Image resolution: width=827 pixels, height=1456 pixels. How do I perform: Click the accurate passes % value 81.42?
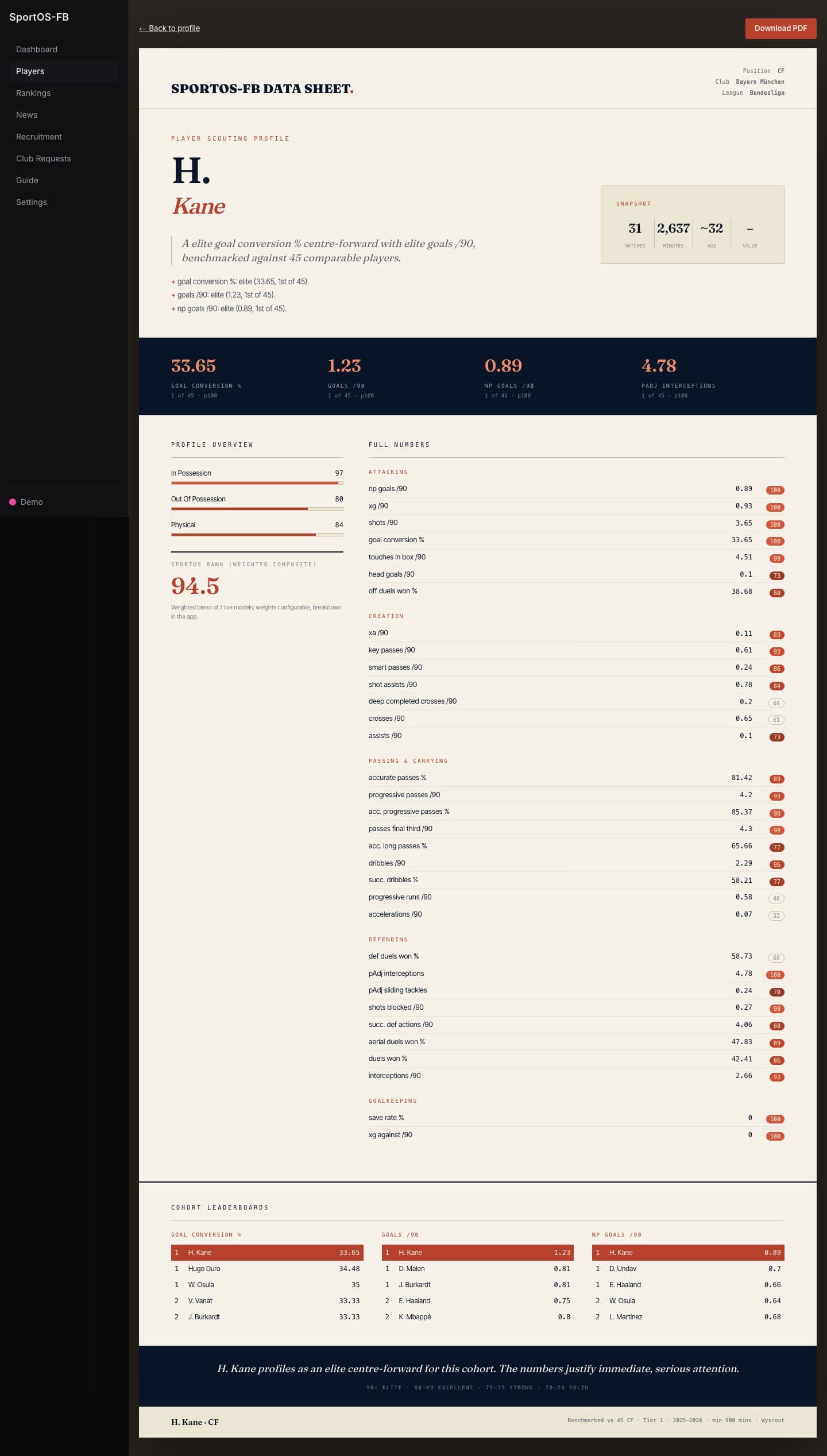coord(741,778)
